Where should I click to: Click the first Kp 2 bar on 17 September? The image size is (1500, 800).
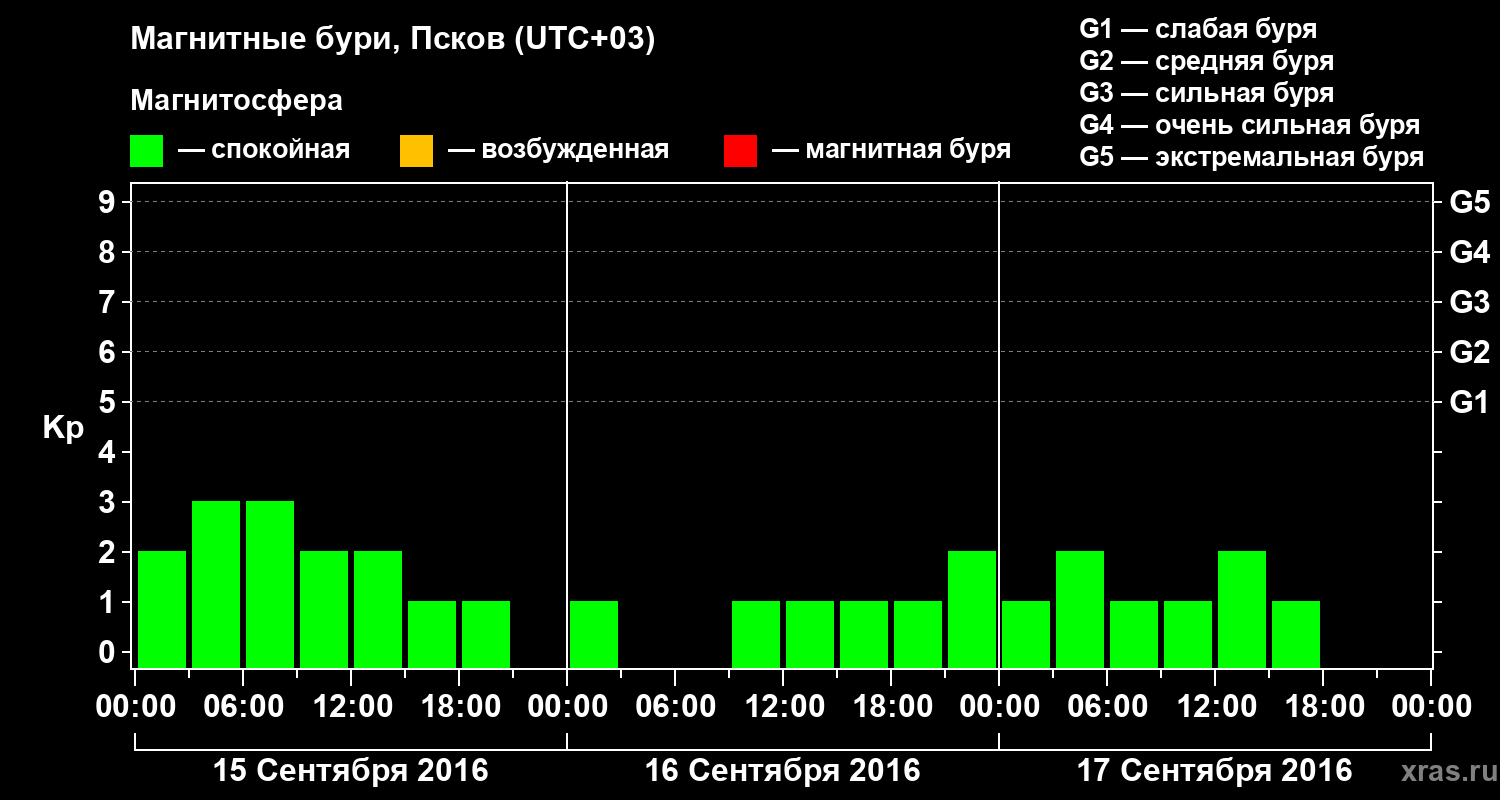click(x=1080, y=609)
